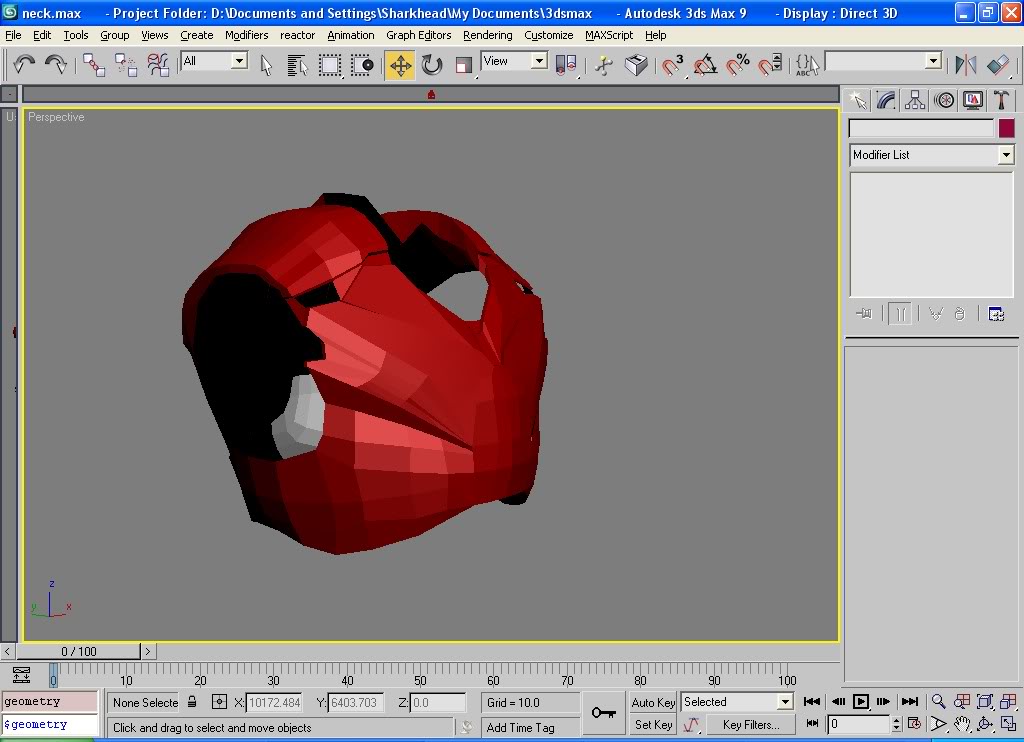Open the Graph Editors menu
This screenshot has height=742, width=1024.
pyautogui.click(x=418, y=35)
